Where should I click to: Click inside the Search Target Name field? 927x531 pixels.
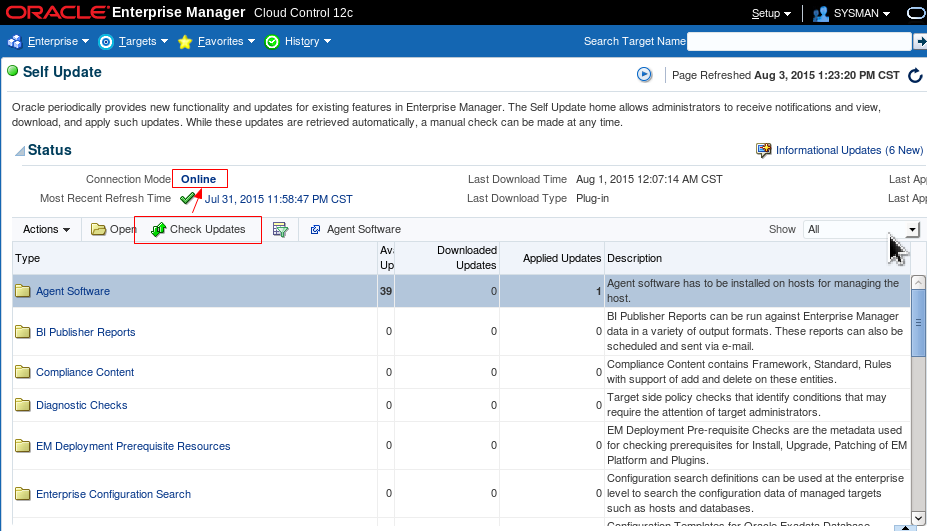(799, 41)
